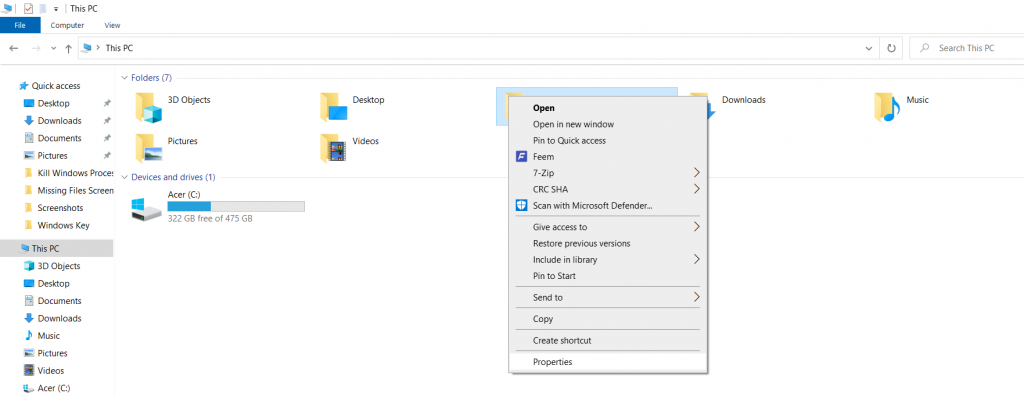Open the Windows Key folder in sidebar

point(63,225)
